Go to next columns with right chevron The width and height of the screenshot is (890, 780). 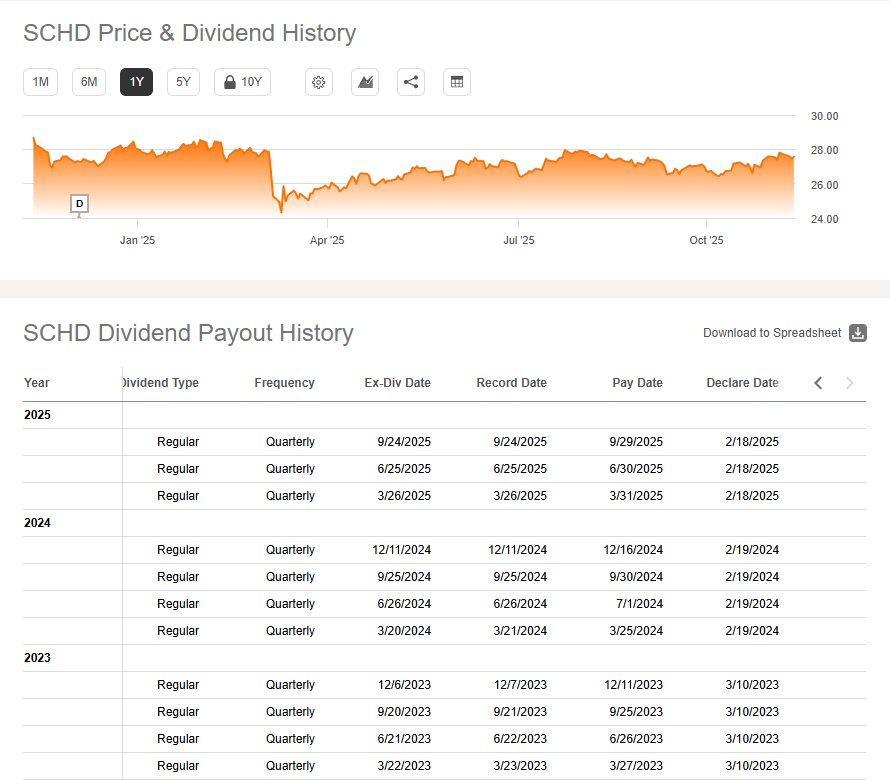[x=850, y=383]
